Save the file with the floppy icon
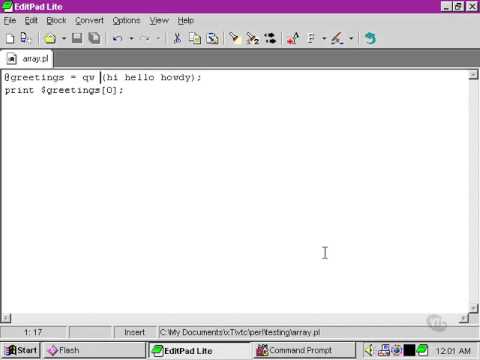480x360 pixels. (77, 39)
